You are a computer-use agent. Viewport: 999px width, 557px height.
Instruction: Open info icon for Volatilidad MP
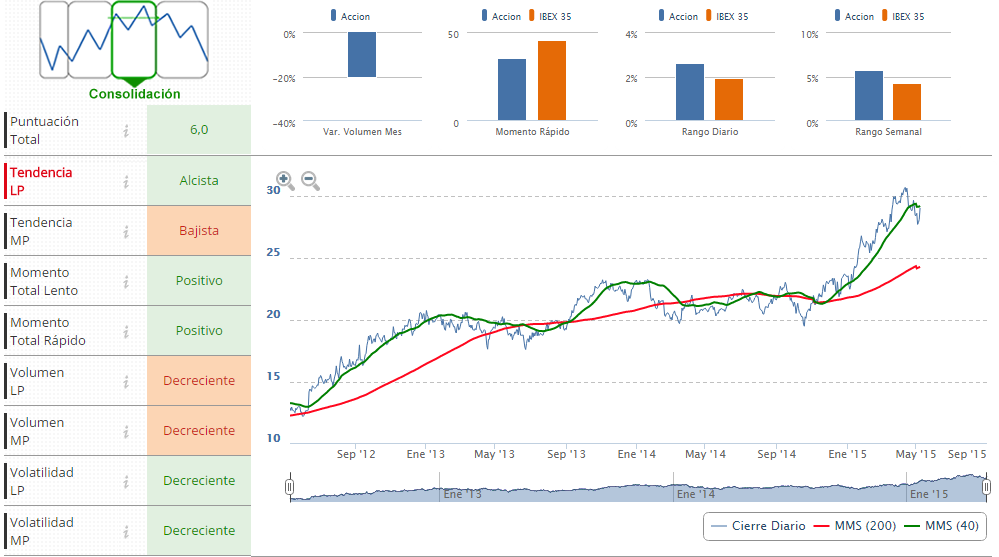coord(126,532)
